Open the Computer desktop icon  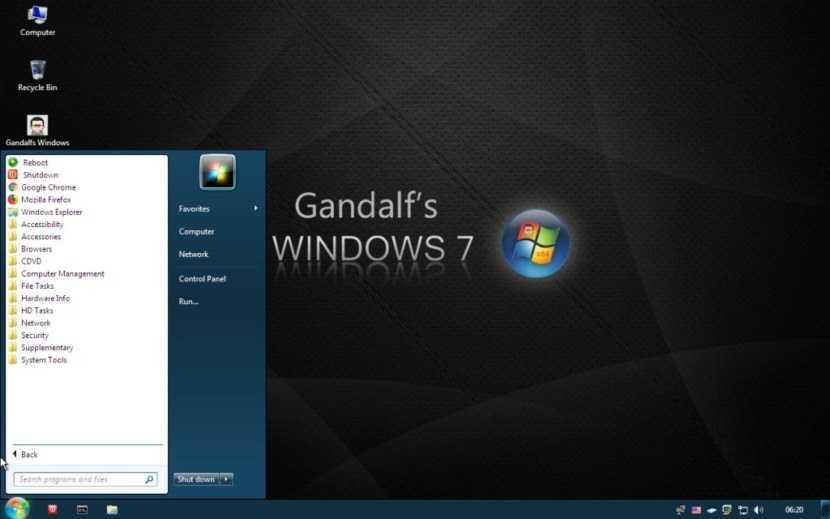tap(37, 16)
